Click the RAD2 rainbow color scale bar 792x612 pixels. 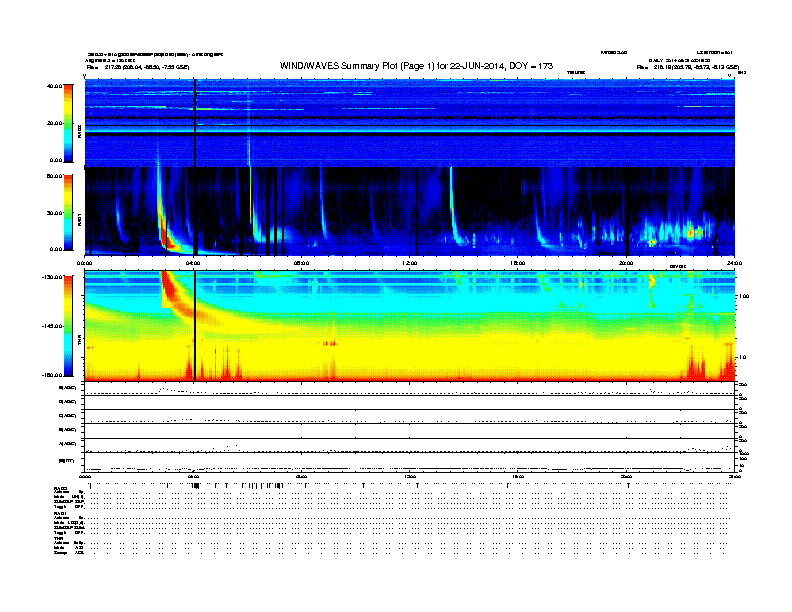point(68,123)
